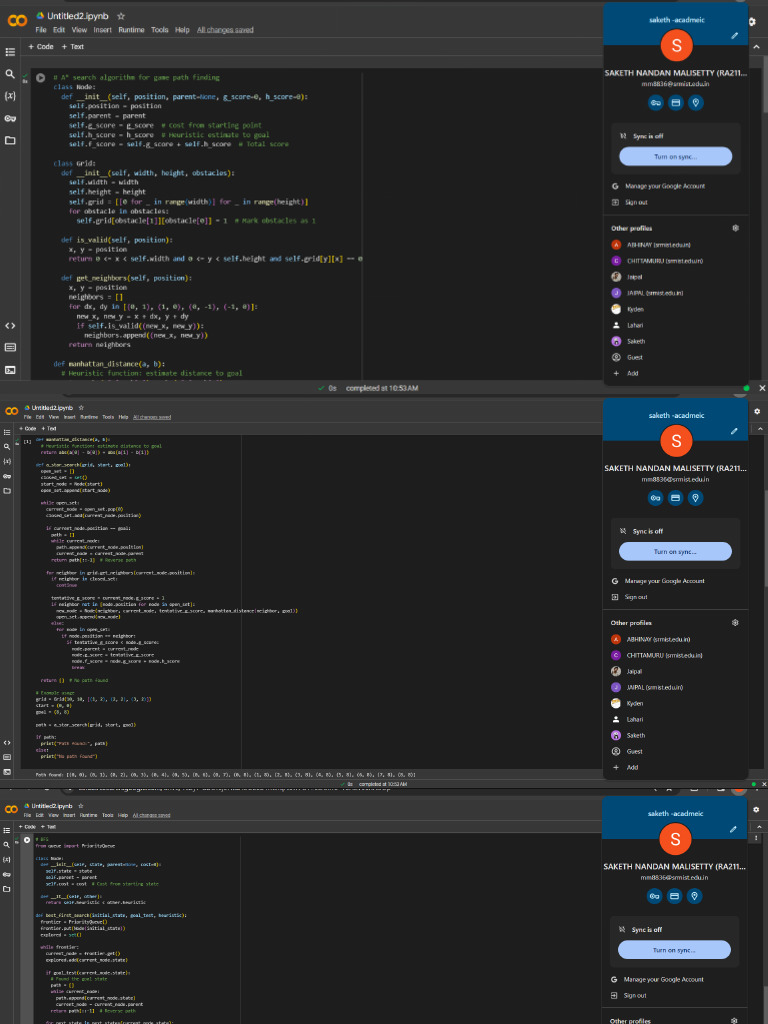Star the Untitled2.ipynb notebook in the top window
Viewport: 768px width, 1024px height.
coord(121,16)
